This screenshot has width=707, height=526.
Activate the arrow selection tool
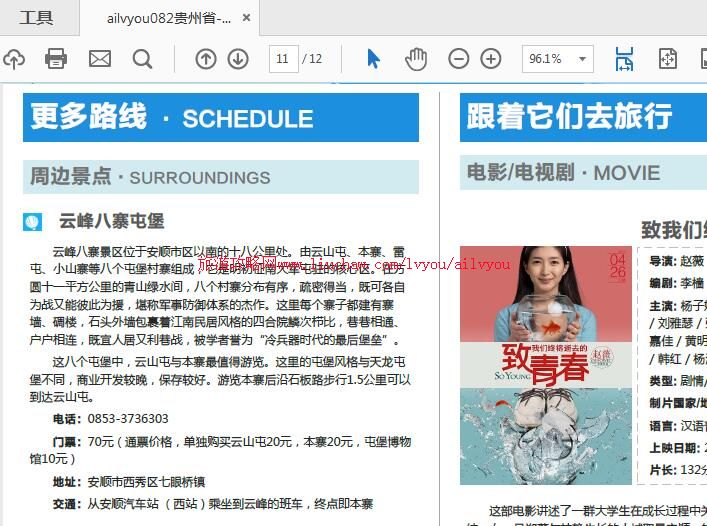373,59
